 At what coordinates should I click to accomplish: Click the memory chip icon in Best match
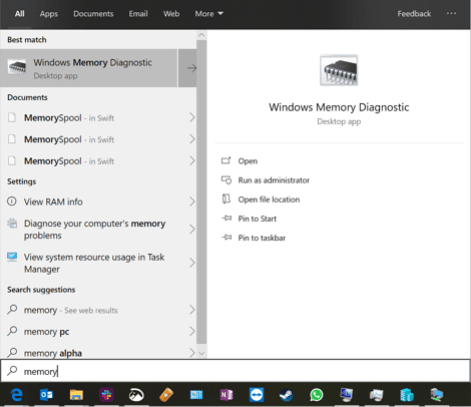[17, 68]
